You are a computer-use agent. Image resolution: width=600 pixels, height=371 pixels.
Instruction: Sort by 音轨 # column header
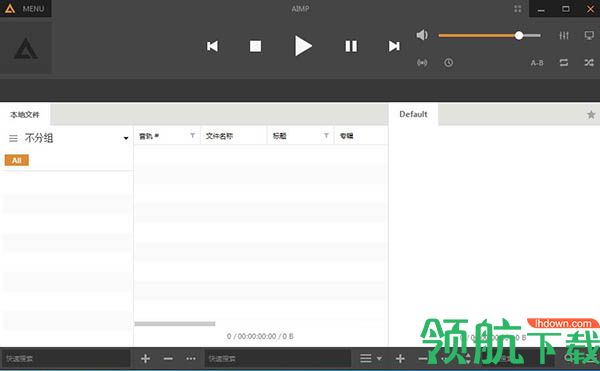tap(149, 136)
